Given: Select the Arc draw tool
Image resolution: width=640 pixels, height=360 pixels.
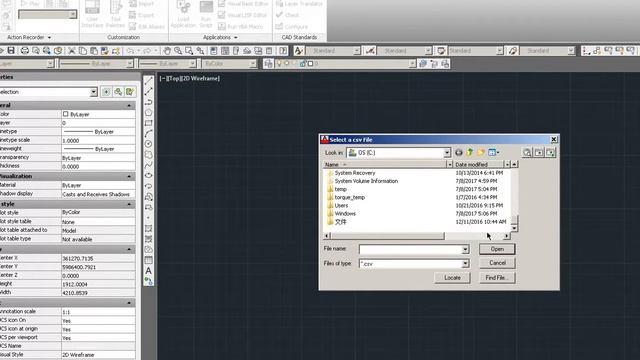Looking at the screenshot, I should [149, 133].
